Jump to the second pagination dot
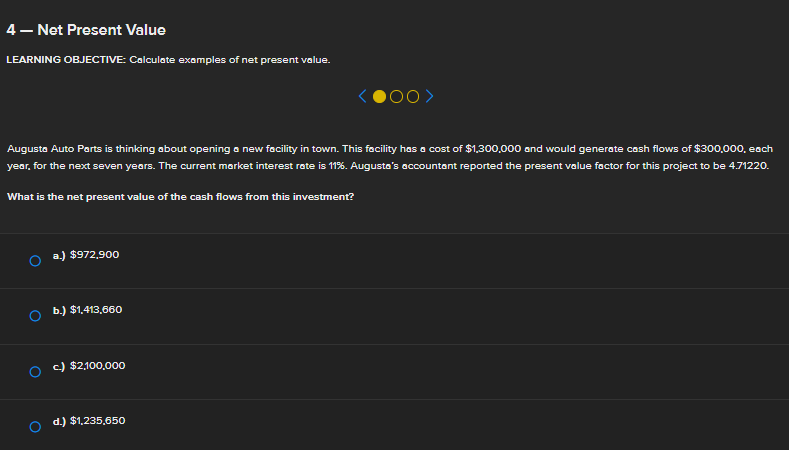Image resolution: width=789 pixels, height=450 pixels. click(397, 97)
